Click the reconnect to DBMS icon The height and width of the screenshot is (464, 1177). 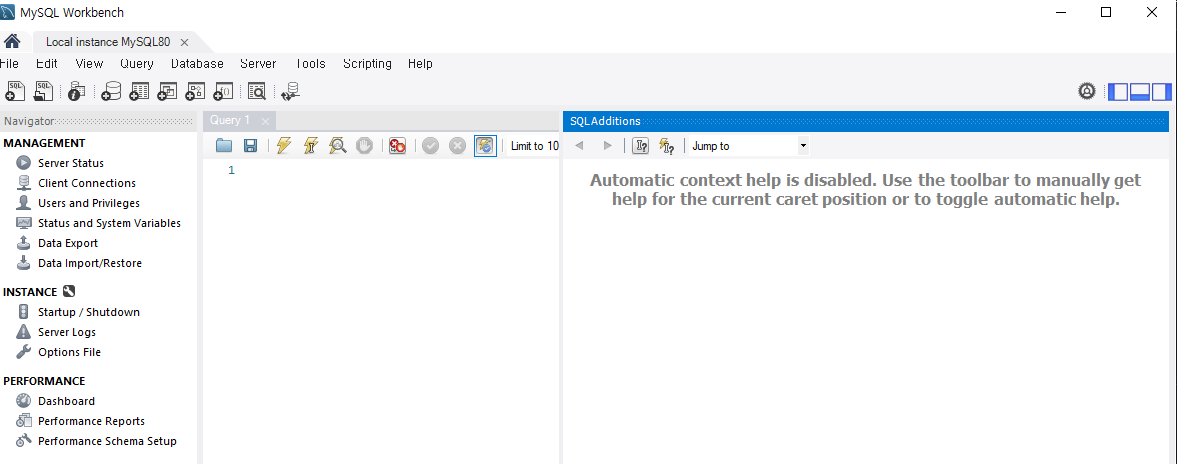(290, 92)
